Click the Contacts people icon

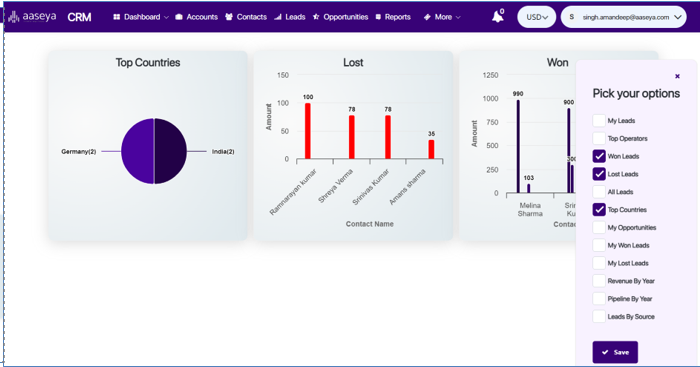point(229,17)
